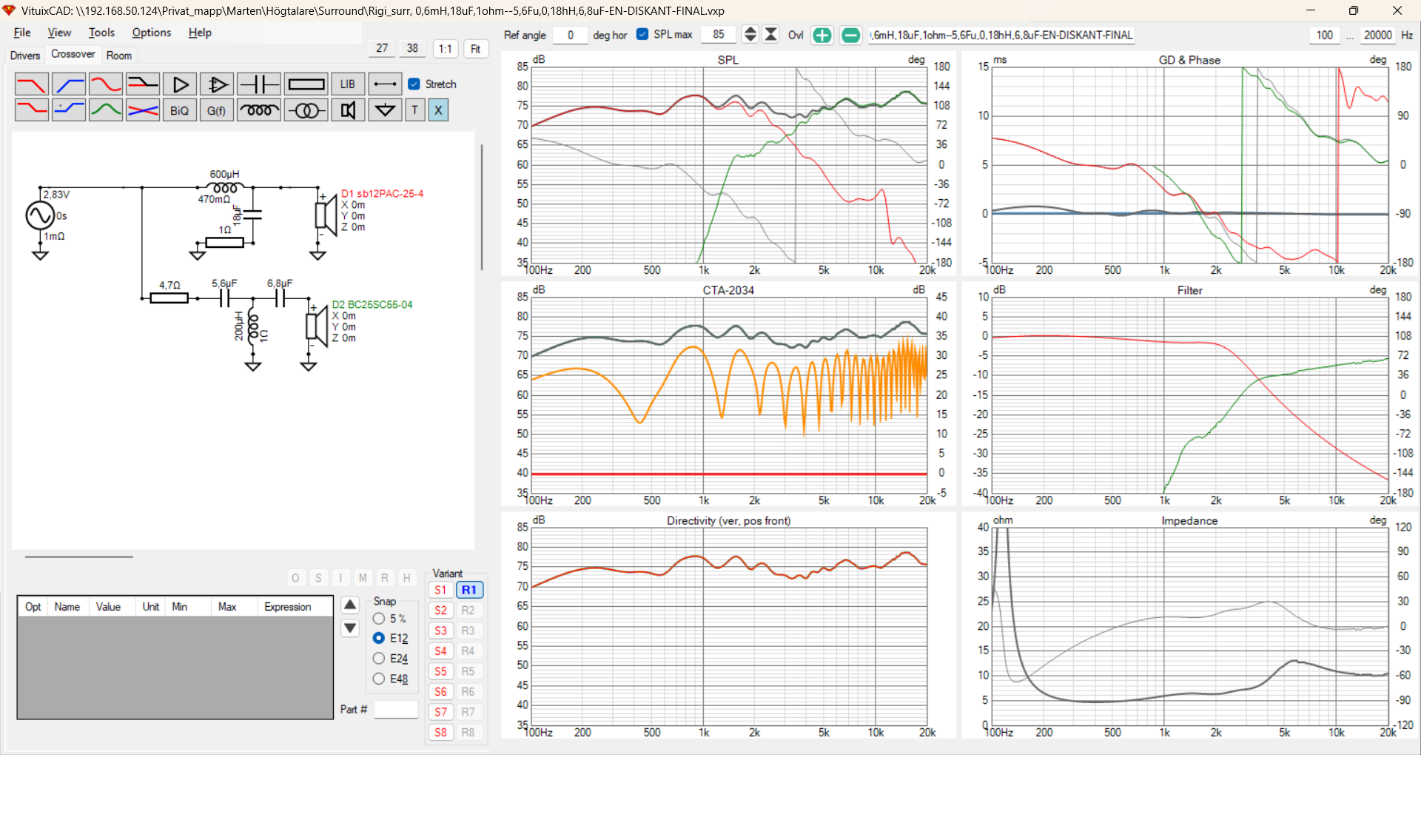
Task: Add a buffer amplifier triangle block
Action: point(180,84)
